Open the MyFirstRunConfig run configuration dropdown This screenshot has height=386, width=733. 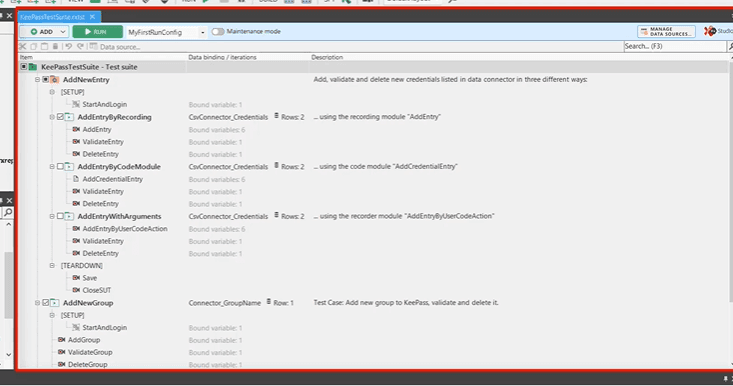point(202,32)
